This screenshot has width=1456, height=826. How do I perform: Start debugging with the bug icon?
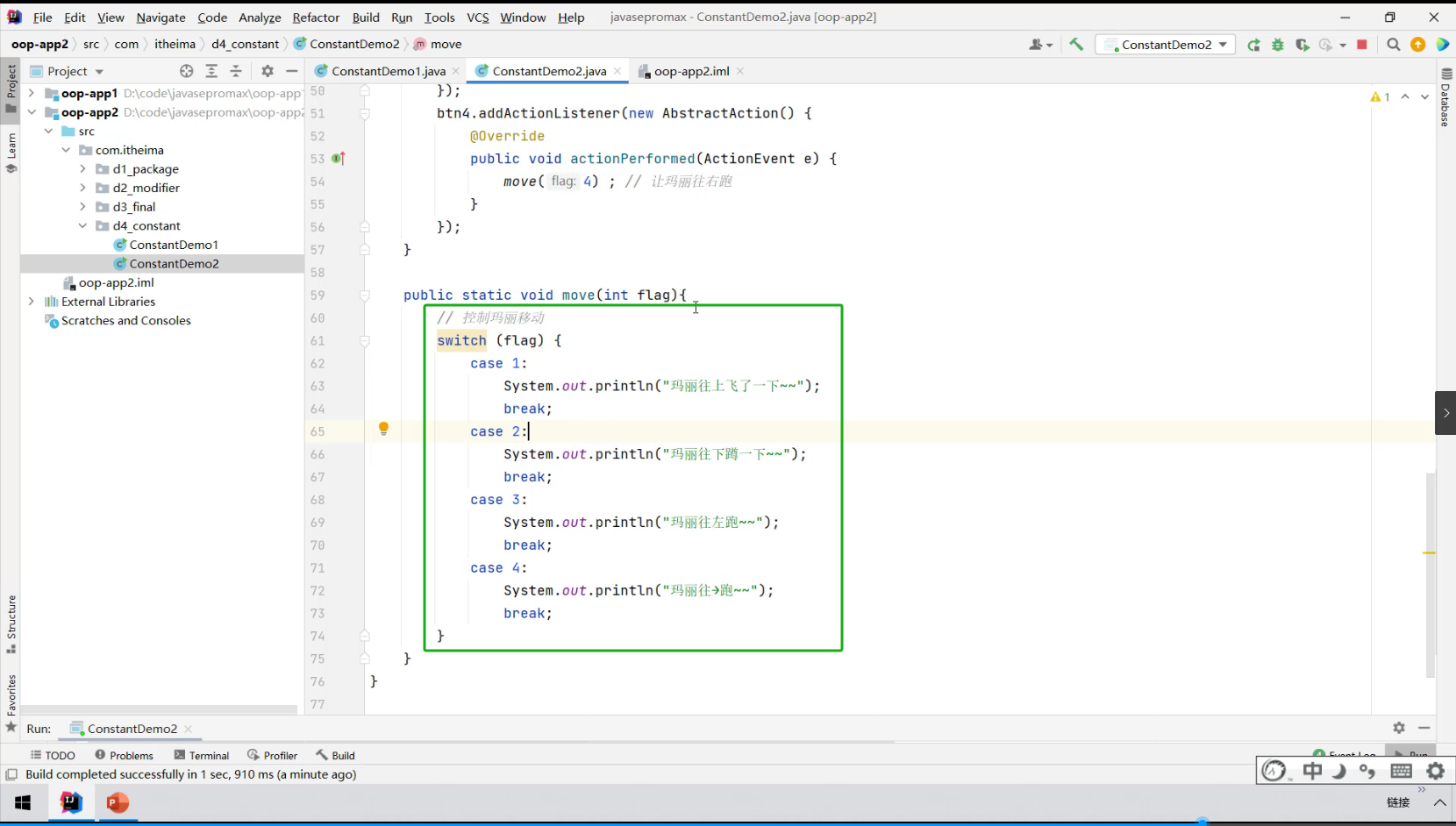[1278, 45]
